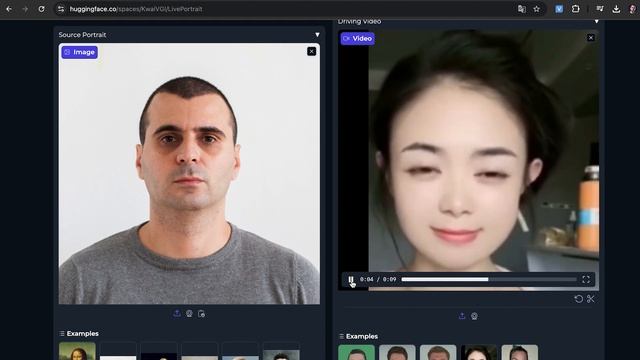Click the 0:04 / 0:09 video time display
This screenshot has height=360, width=640.
pos(378,280)
